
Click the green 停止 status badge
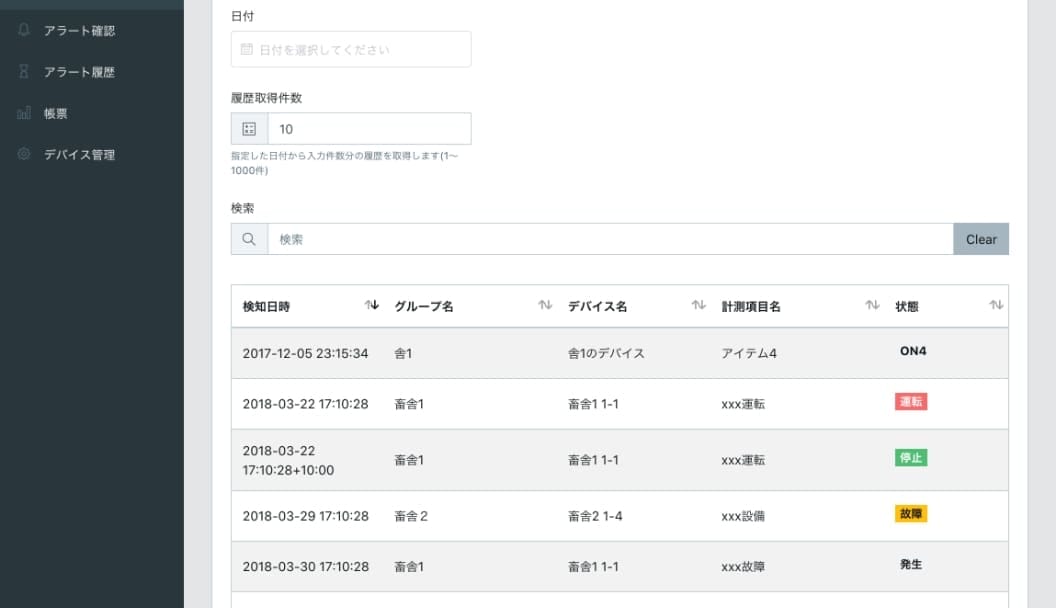(910, 458)
